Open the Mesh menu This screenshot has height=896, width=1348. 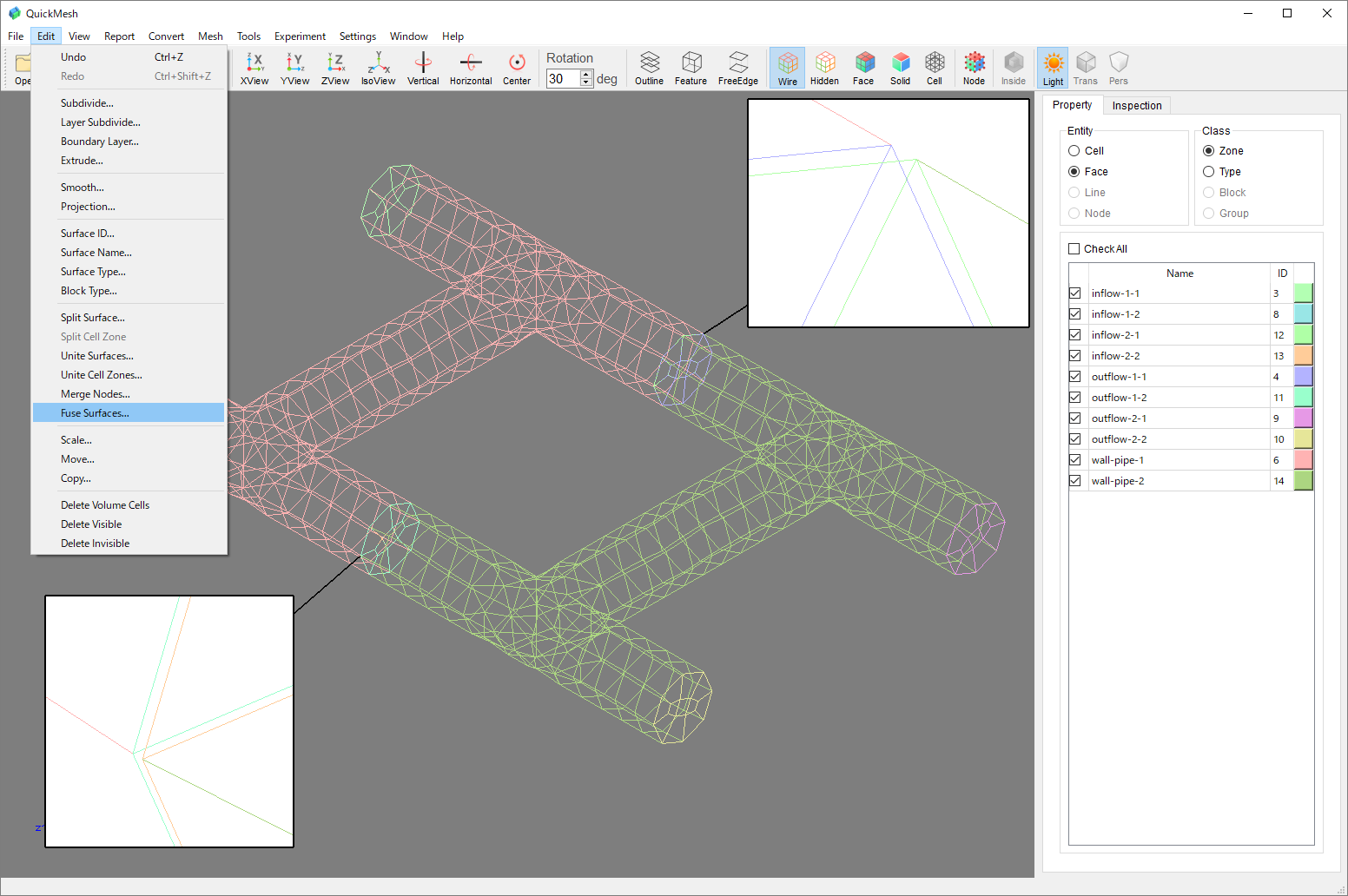tap(210, 36)
